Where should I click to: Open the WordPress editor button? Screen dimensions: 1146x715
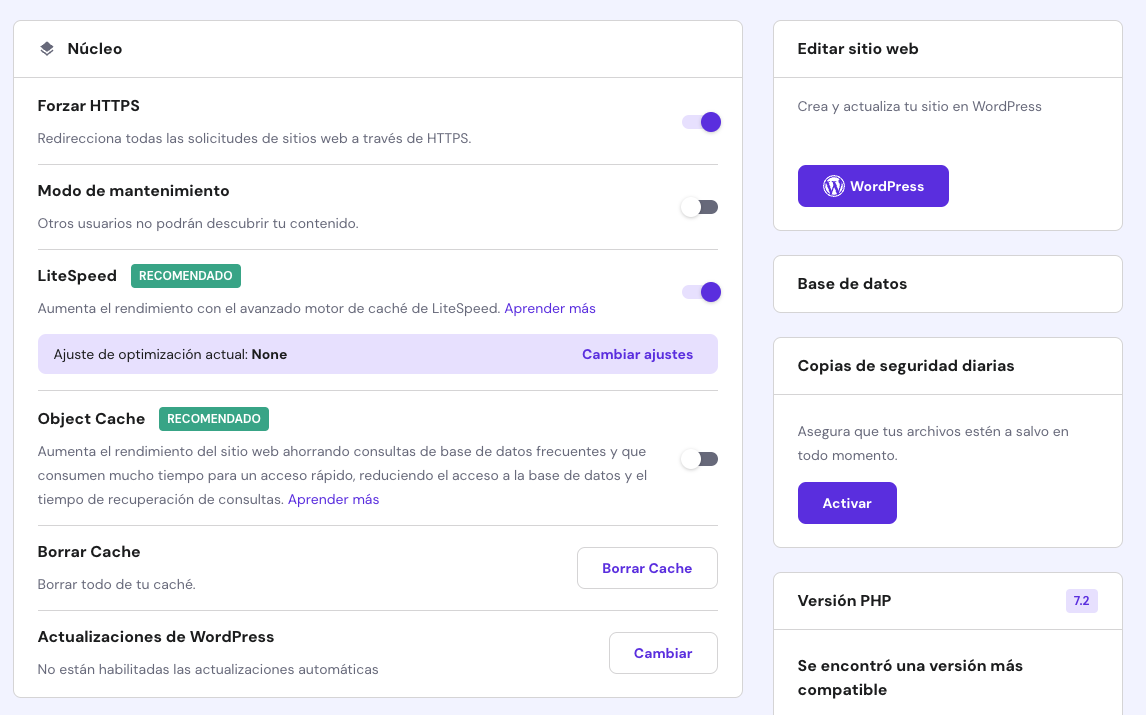point(873,186)
